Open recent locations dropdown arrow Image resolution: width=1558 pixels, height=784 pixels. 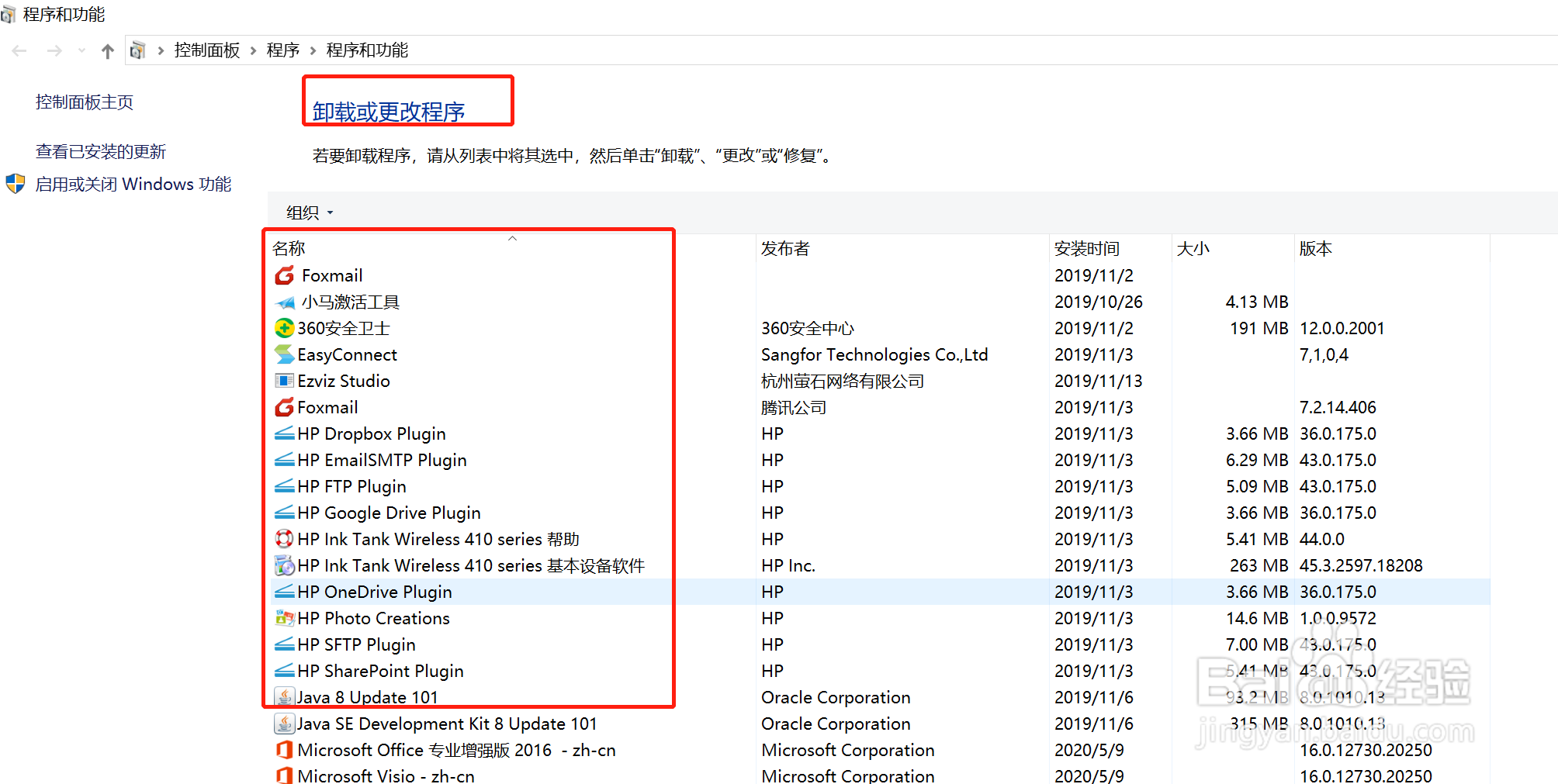click(x=81, y=50)
